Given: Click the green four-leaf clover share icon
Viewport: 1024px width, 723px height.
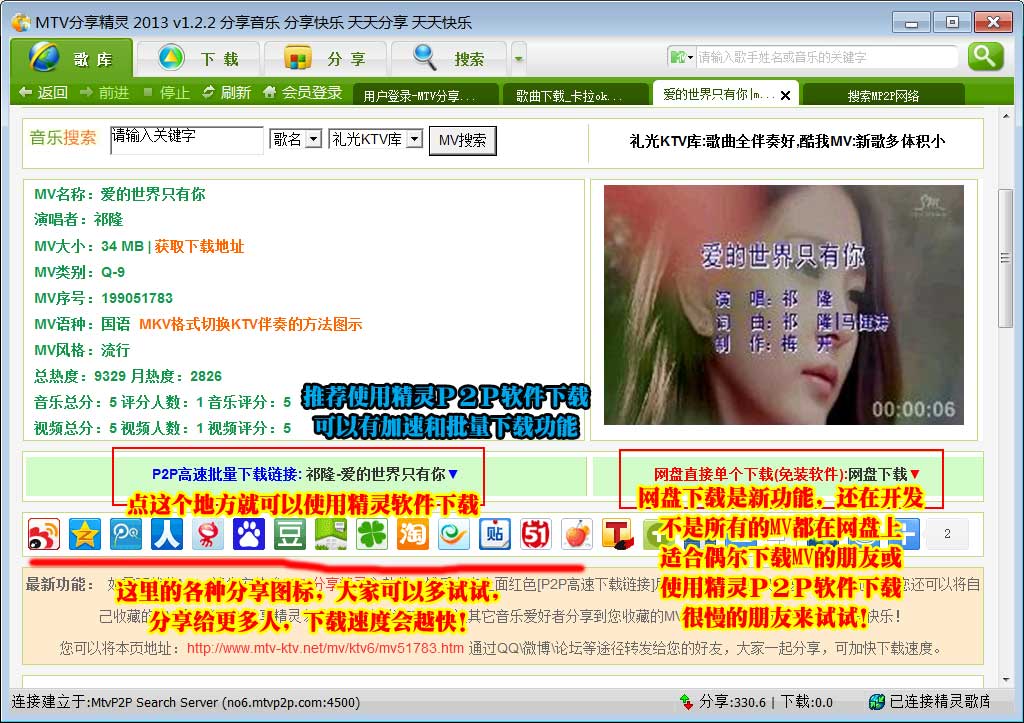Looking at the screenshot, I should coord(372,534).
